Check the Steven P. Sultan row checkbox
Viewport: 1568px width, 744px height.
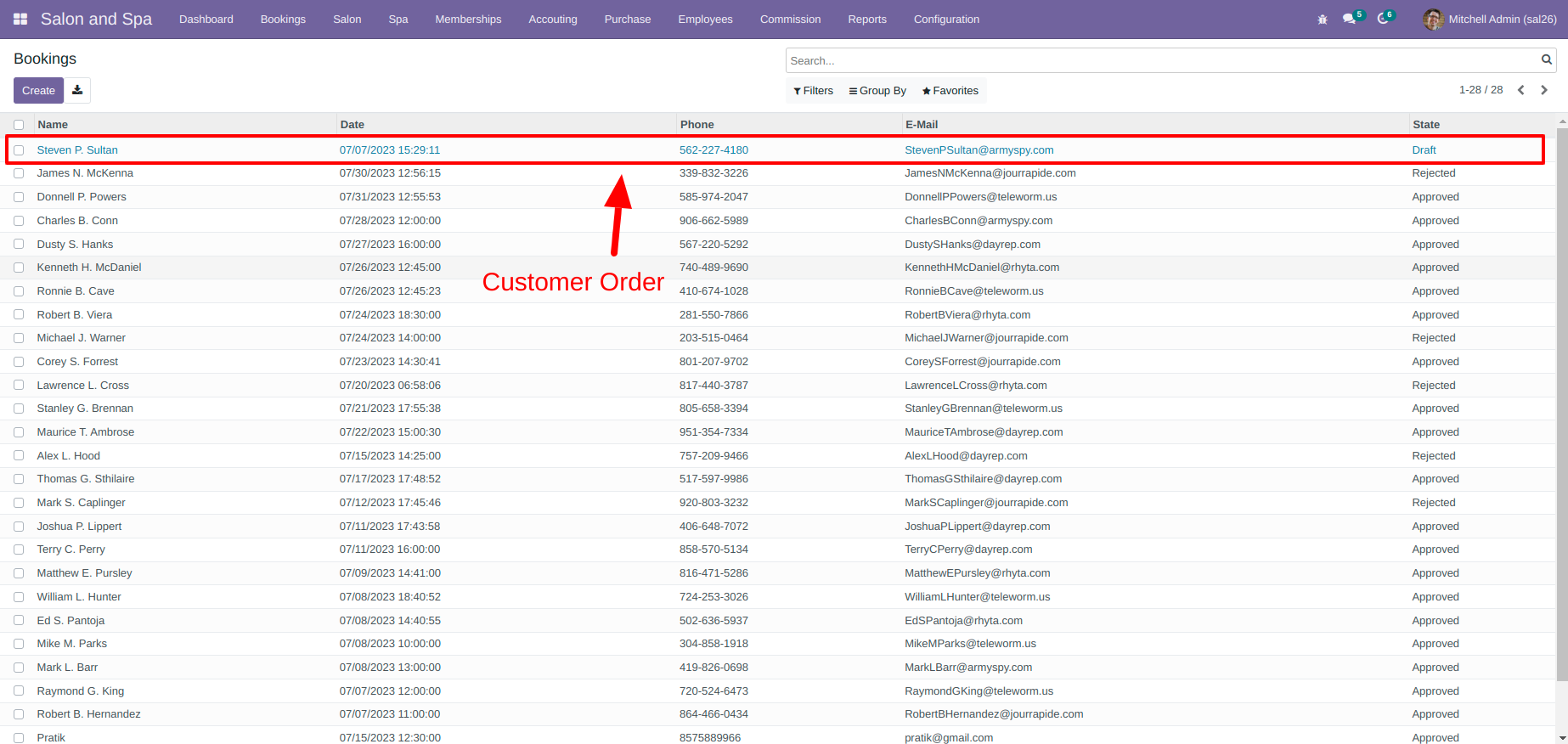pyautogui.click(x=19, y=150)
